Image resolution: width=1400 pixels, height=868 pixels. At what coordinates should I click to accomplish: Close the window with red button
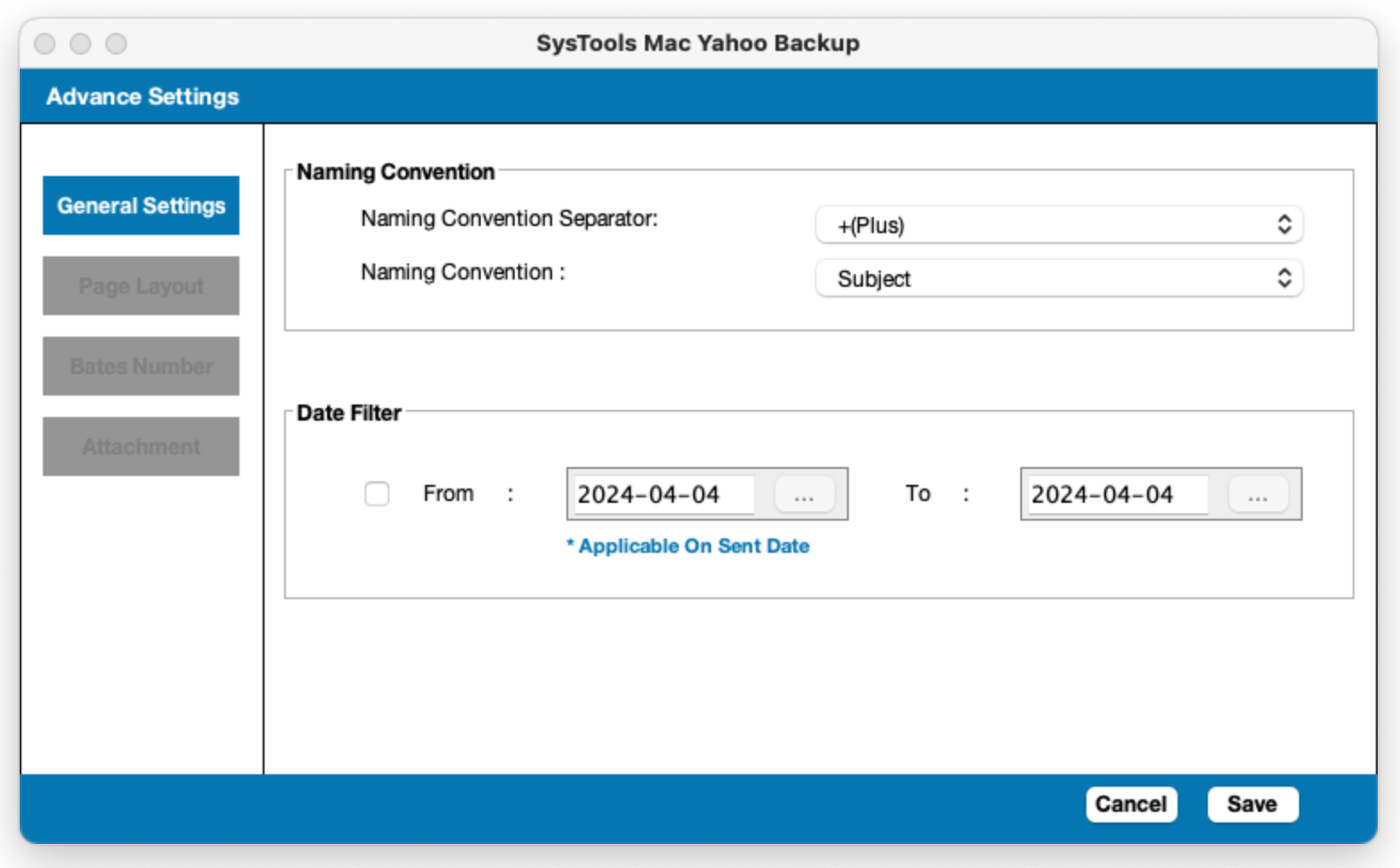click(x=45, y=43)
